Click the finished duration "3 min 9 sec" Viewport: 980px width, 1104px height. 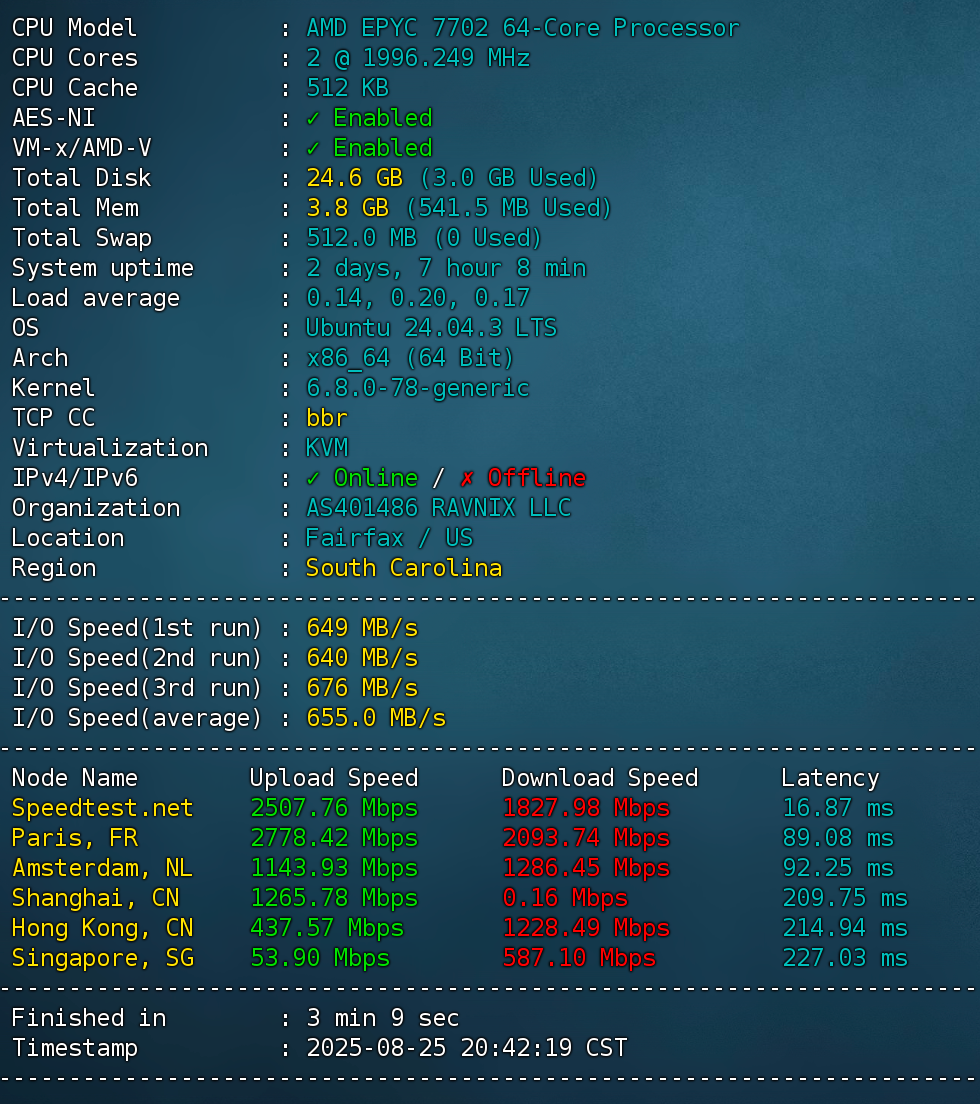coord(382,1019)
